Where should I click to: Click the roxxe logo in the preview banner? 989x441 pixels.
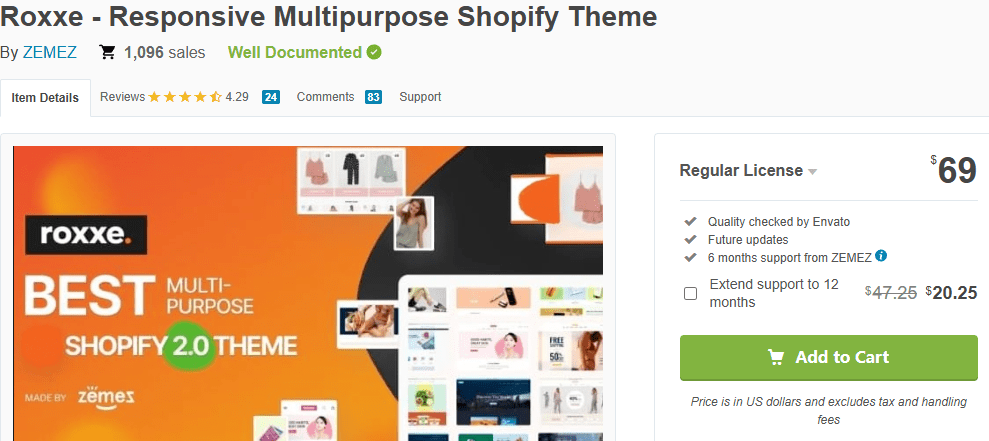(86, 235)
